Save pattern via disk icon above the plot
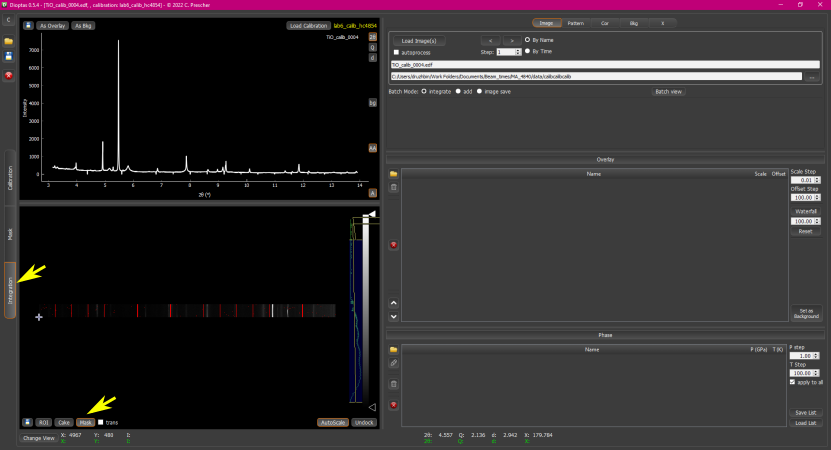The height and width of the screenshot is (450, 831). click(28, 25)
